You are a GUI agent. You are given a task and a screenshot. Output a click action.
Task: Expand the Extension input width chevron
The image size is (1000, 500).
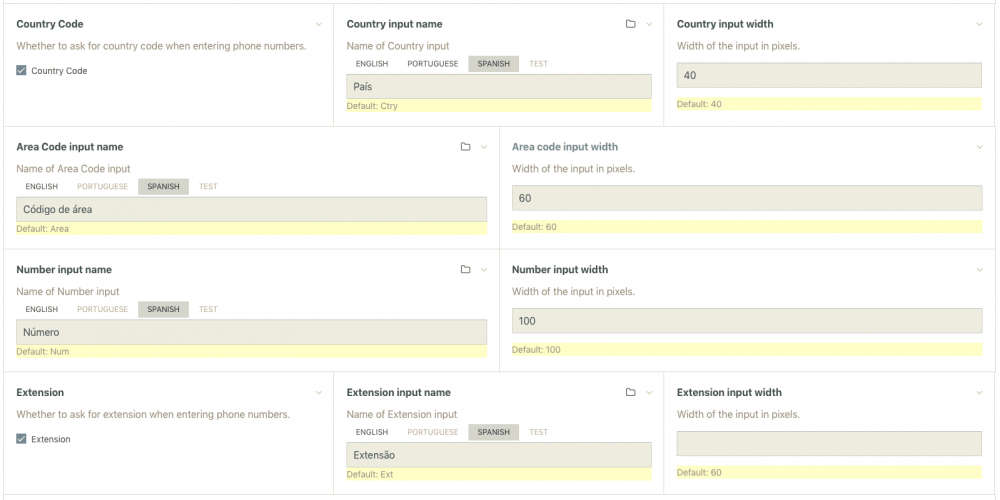tap(979, 393)
